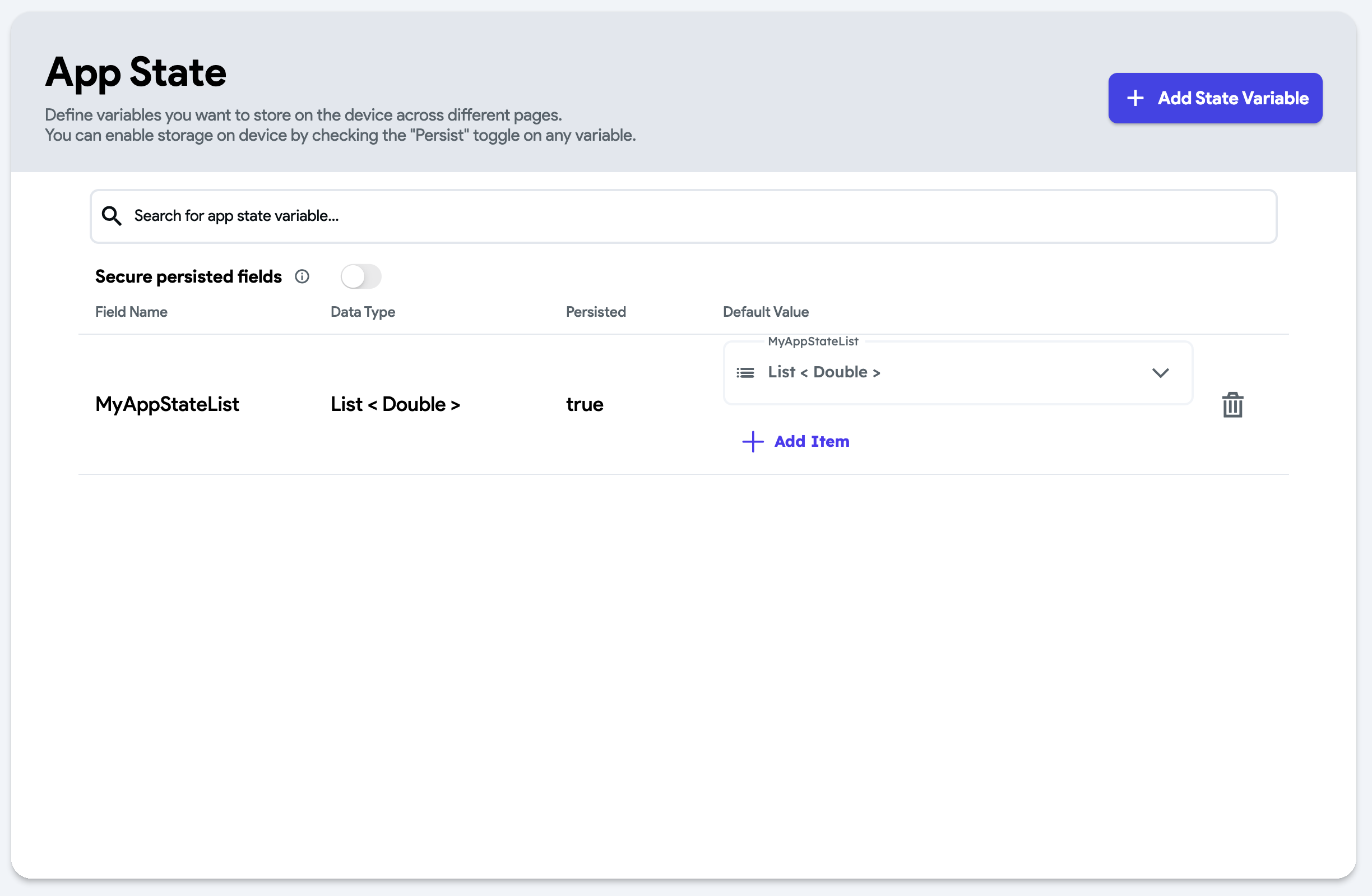Select the MyAppStateList field name

(166, 404)
